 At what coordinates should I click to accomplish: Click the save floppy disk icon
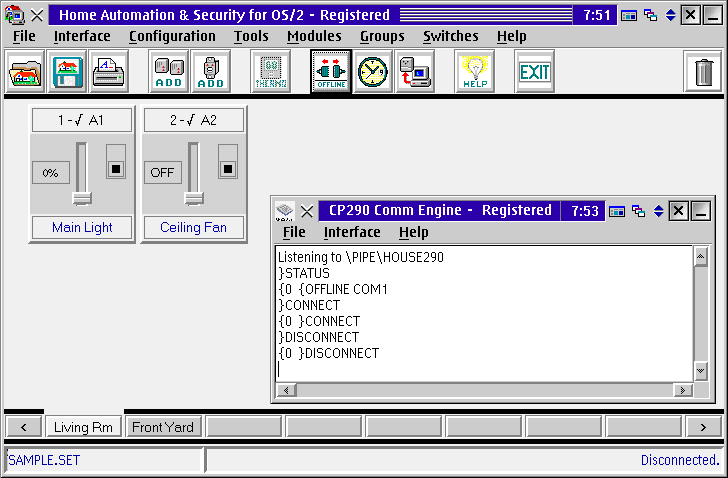click(x=67, y=72)
